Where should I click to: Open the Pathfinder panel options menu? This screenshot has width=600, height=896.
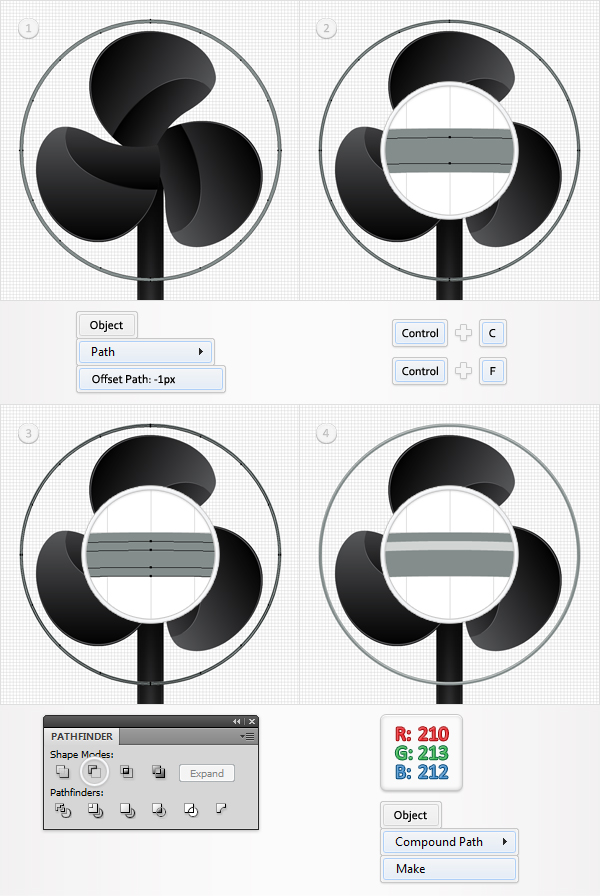click(x=248, y=737)
